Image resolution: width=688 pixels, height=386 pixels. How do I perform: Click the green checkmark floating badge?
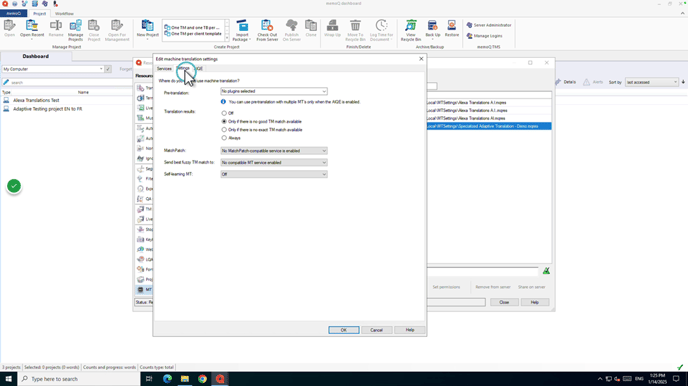pyautogui.click(x=14, y=186)
